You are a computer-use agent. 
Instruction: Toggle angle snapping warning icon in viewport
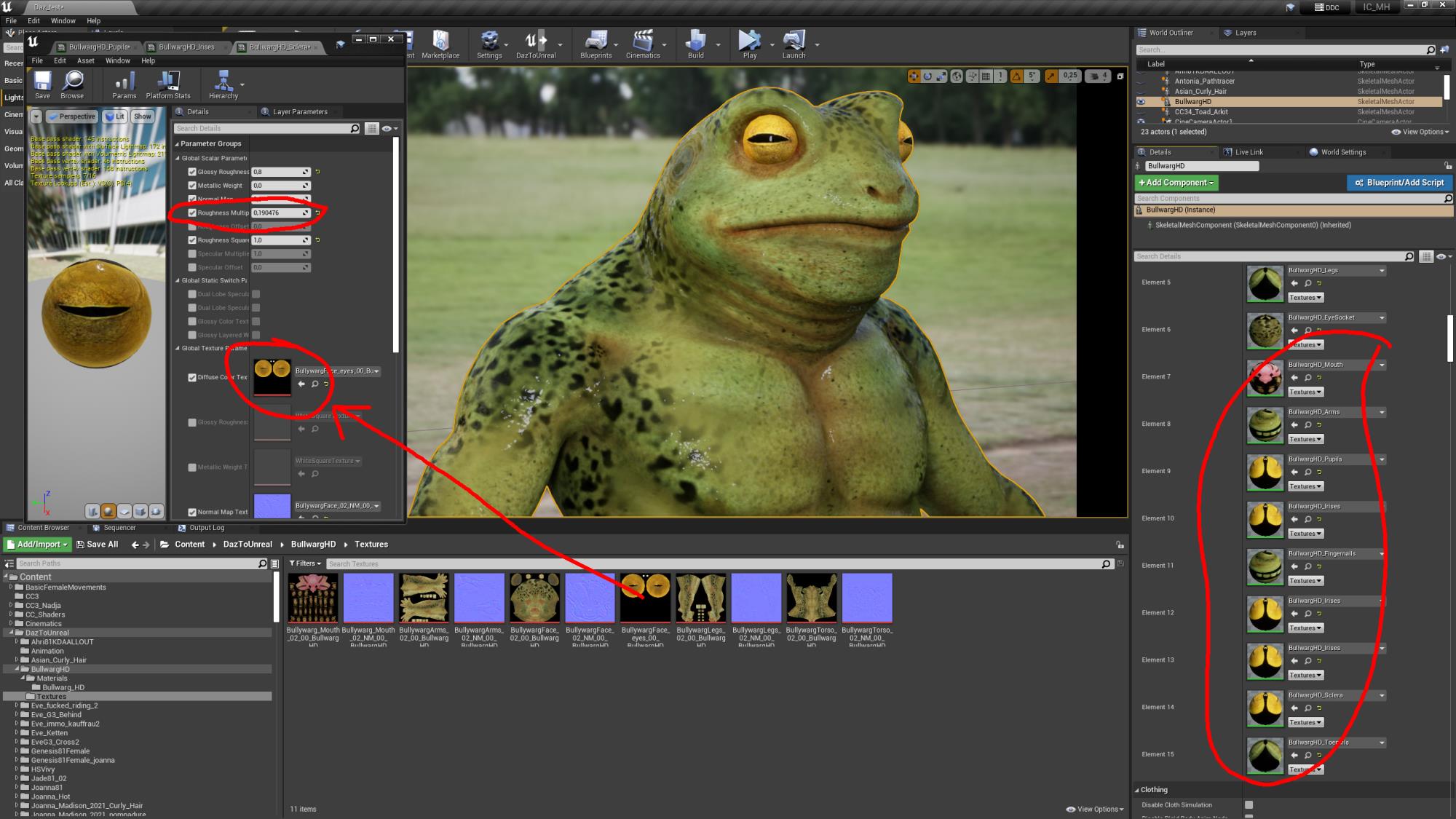click(x=1016, y=76)
